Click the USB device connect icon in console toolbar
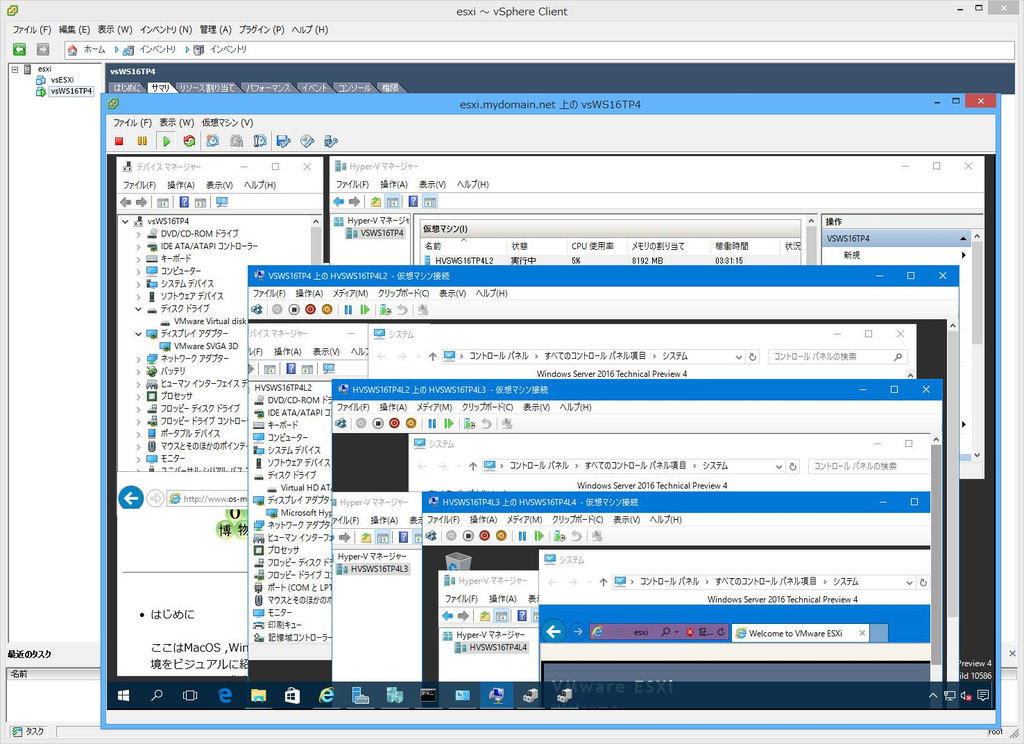1024x744 pixels. 330,141
